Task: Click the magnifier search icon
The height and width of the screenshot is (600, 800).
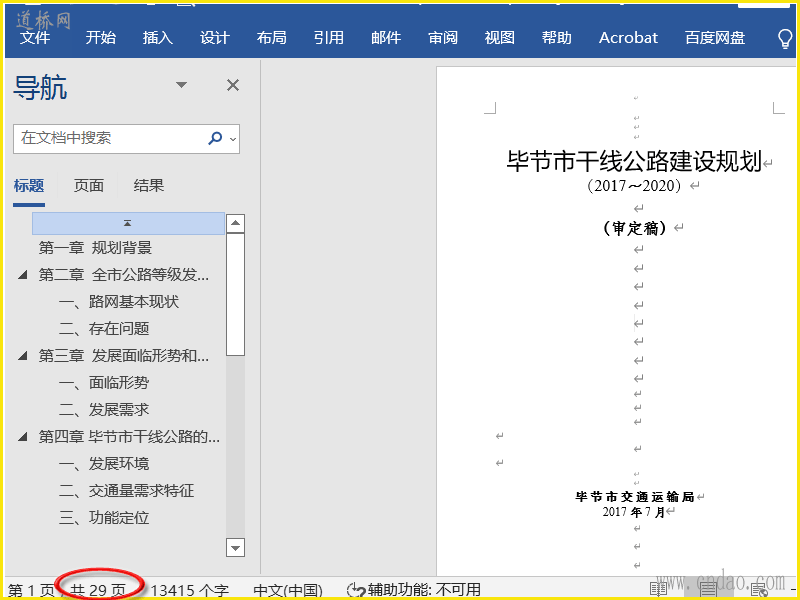Action: click(215, 138)
